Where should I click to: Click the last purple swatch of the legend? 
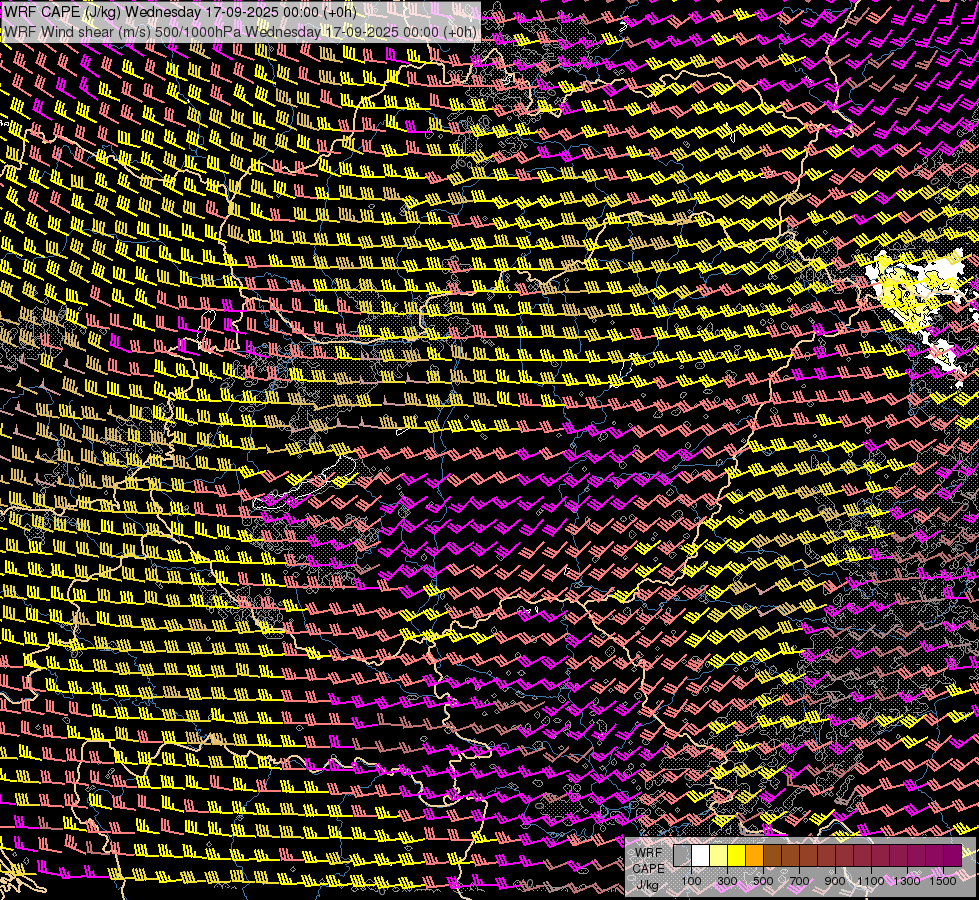tap(952, 856)
